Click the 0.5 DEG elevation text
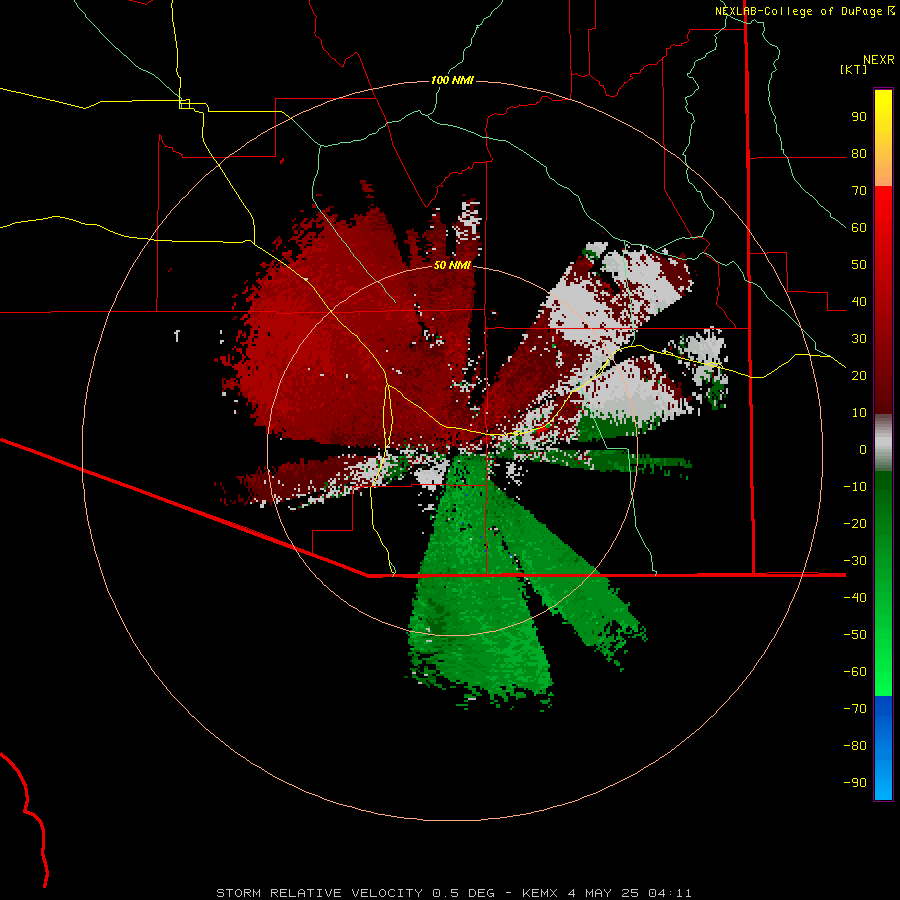Screen dimensions: 900x900 463,893
